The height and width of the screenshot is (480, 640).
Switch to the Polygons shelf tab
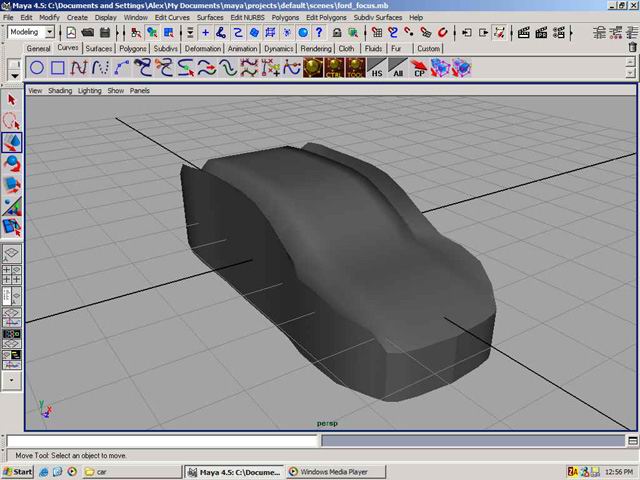132,48
